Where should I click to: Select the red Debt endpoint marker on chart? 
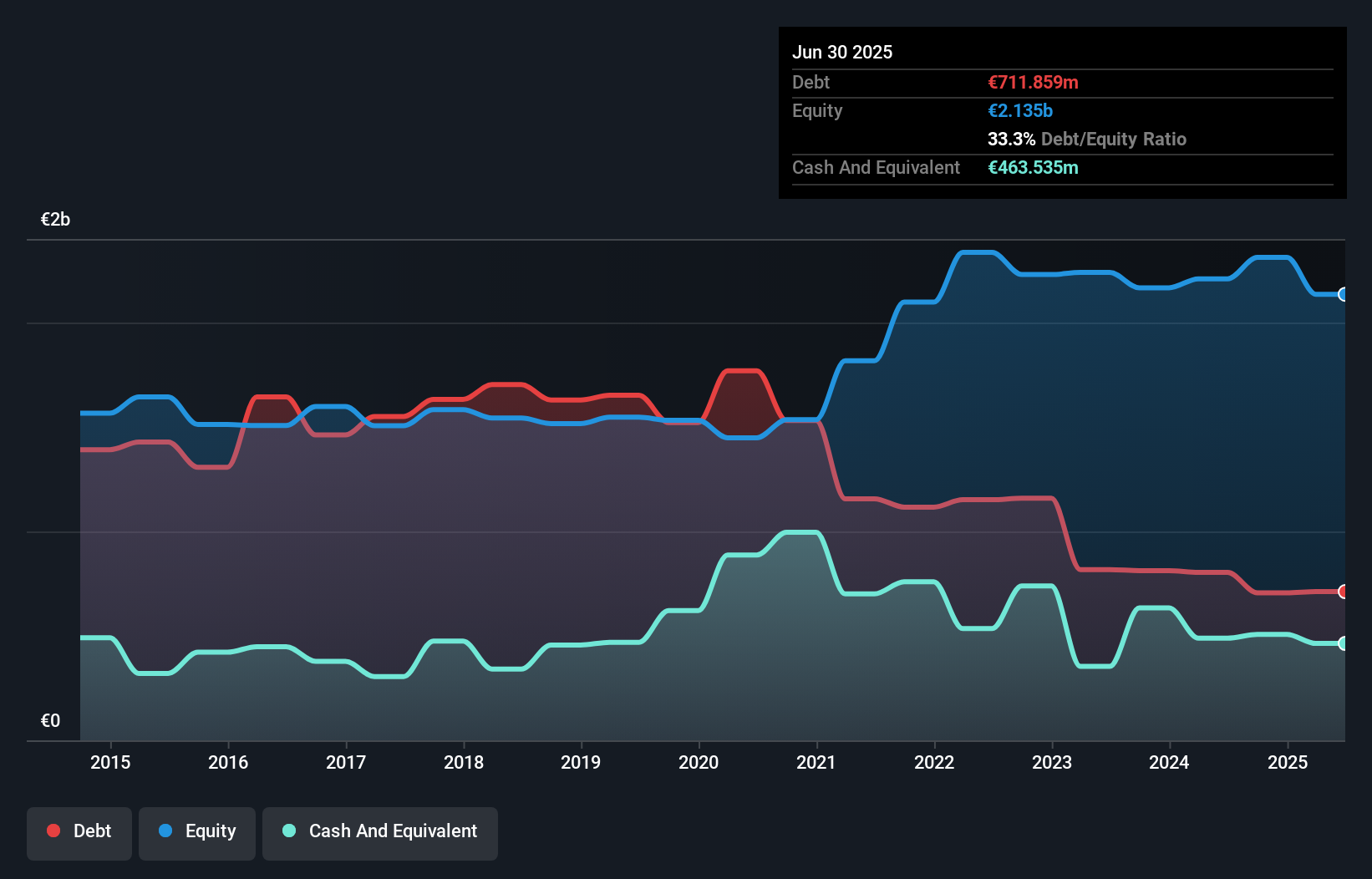(1344, 592)
